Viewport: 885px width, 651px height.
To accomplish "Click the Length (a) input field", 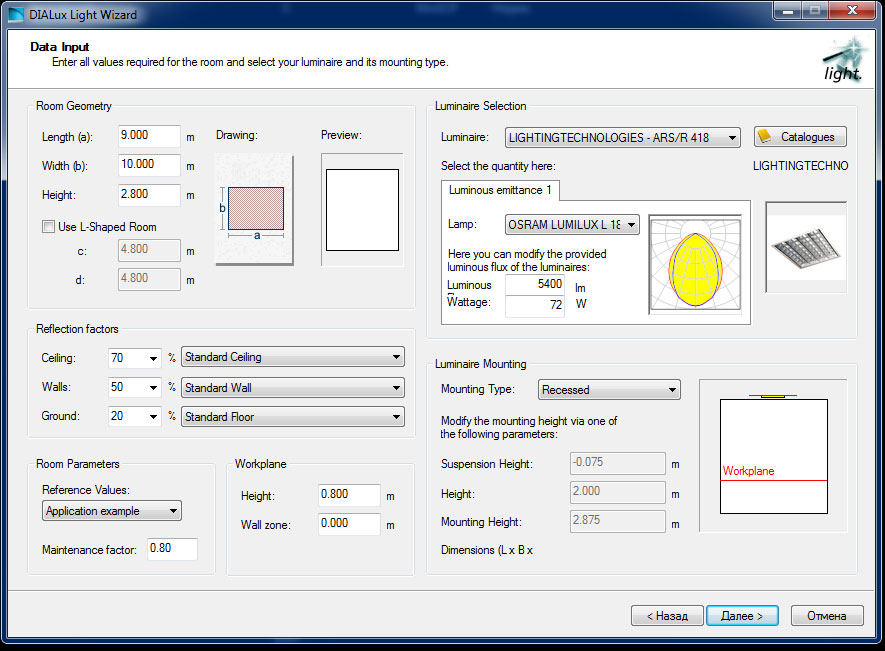I will [148, 136].
